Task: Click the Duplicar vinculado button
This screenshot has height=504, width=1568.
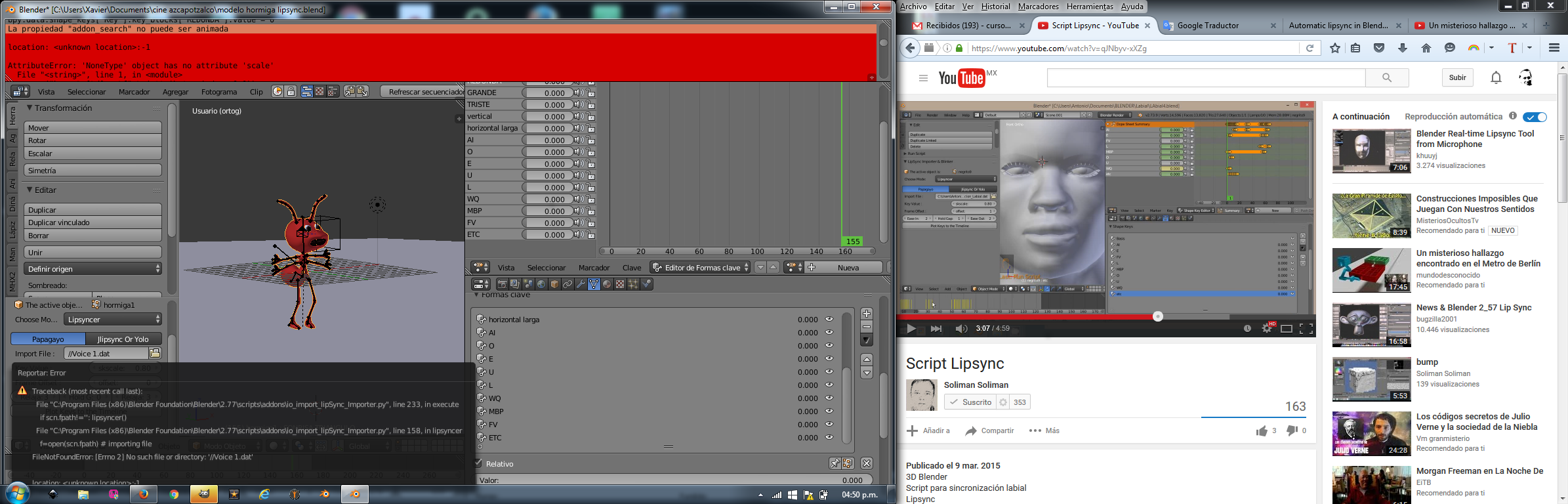Action: click(x=93, y=222)
